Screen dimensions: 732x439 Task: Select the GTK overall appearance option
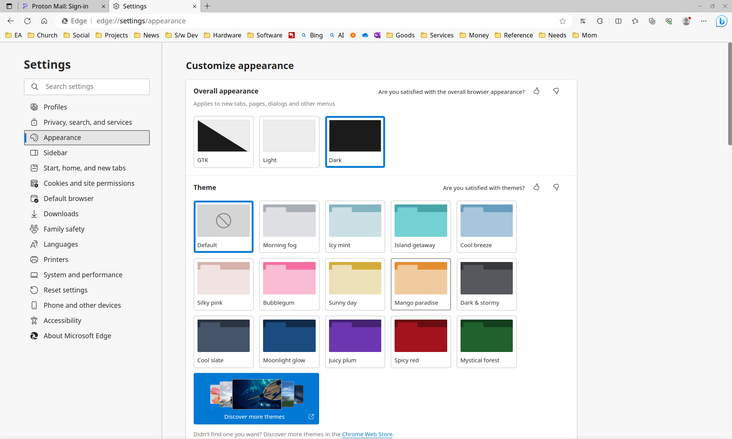click(224, 142)
